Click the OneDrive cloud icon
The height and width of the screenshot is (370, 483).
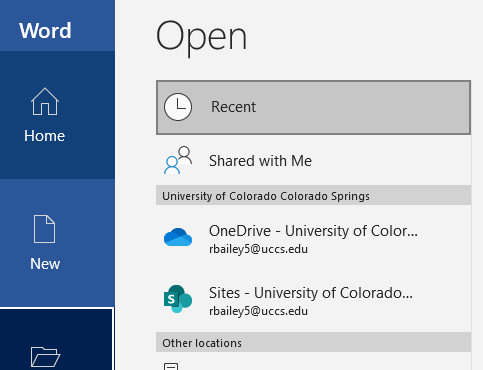tap(178, 237)
